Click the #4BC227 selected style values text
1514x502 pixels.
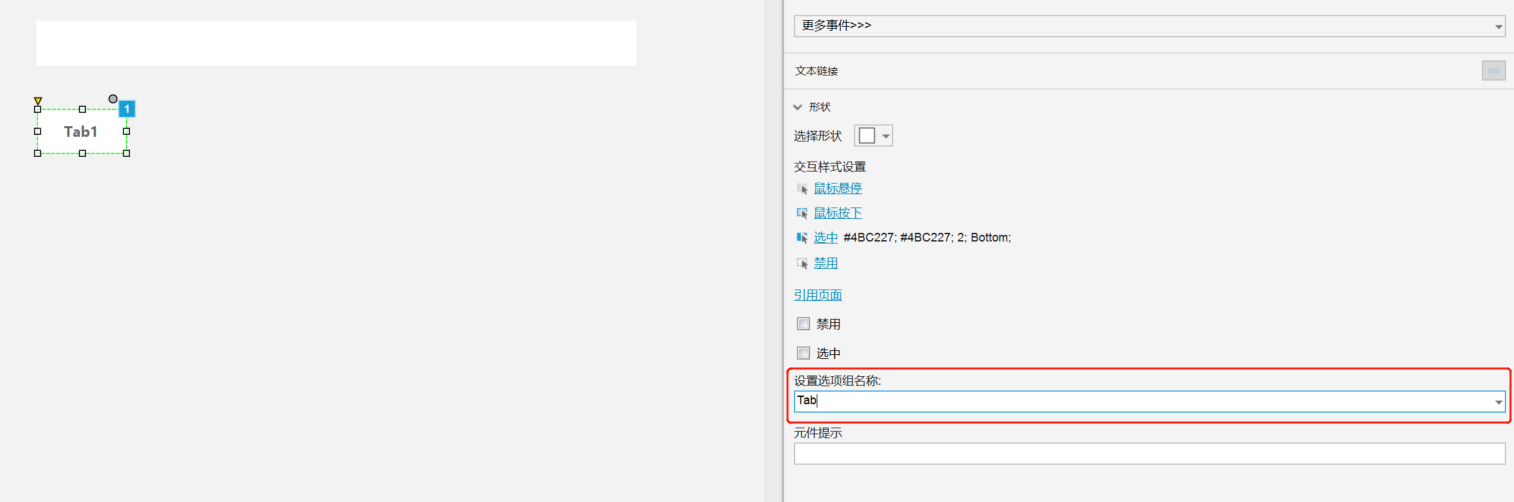point(928,238)
